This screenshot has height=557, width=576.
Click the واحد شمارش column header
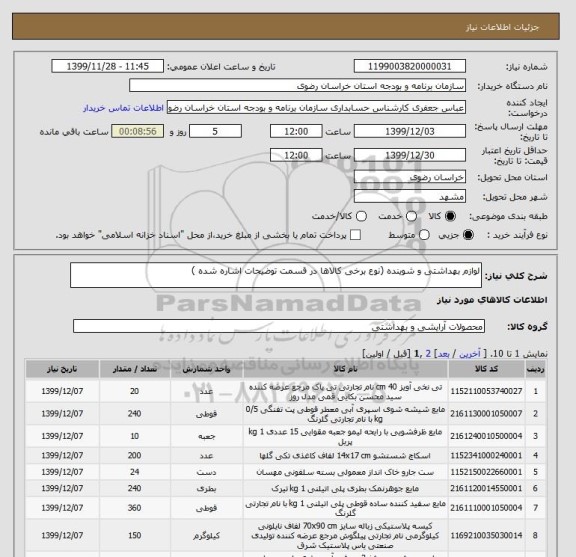(x=206, y=369)
